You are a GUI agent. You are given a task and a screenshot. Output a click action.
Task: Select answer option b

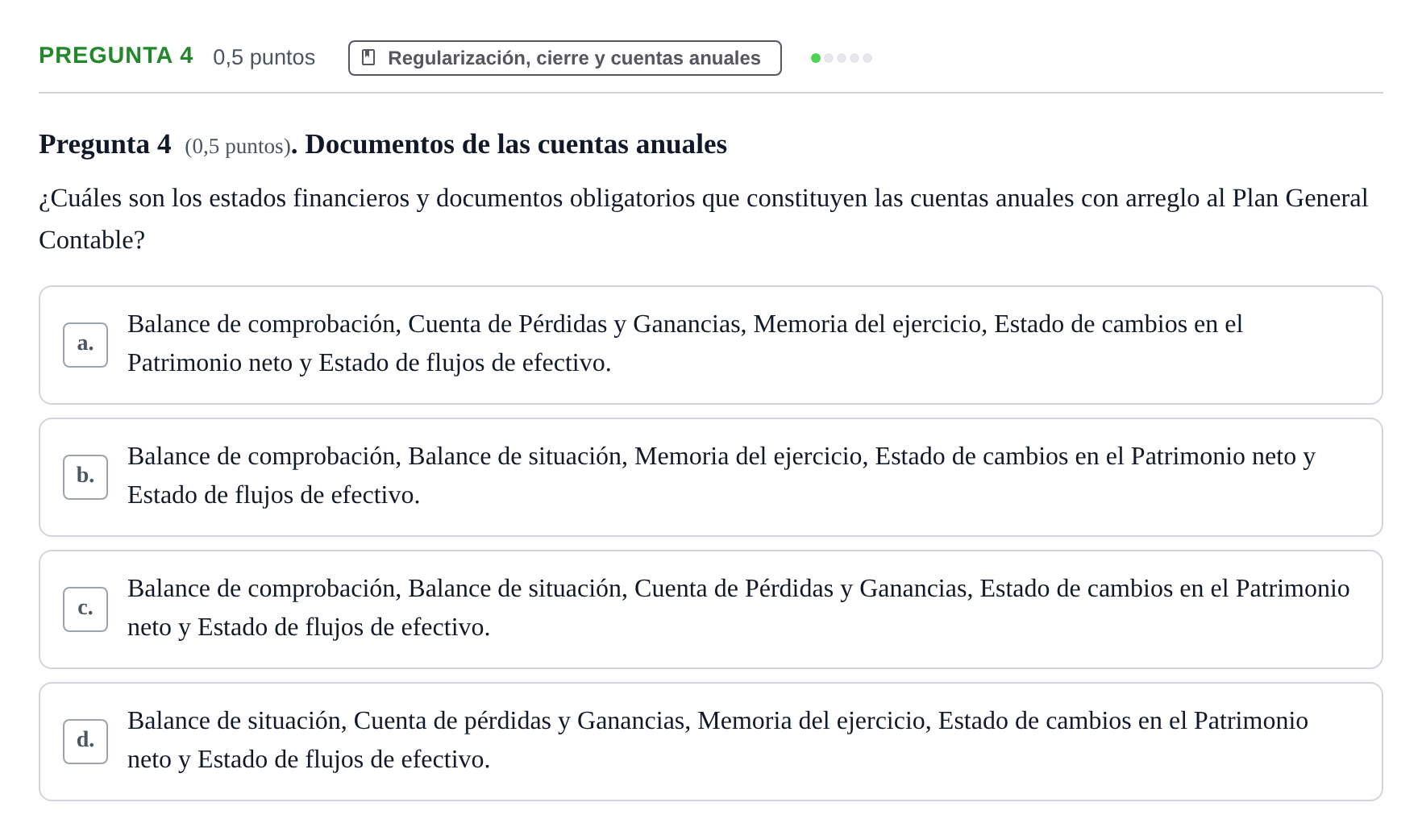coord(710,477)
